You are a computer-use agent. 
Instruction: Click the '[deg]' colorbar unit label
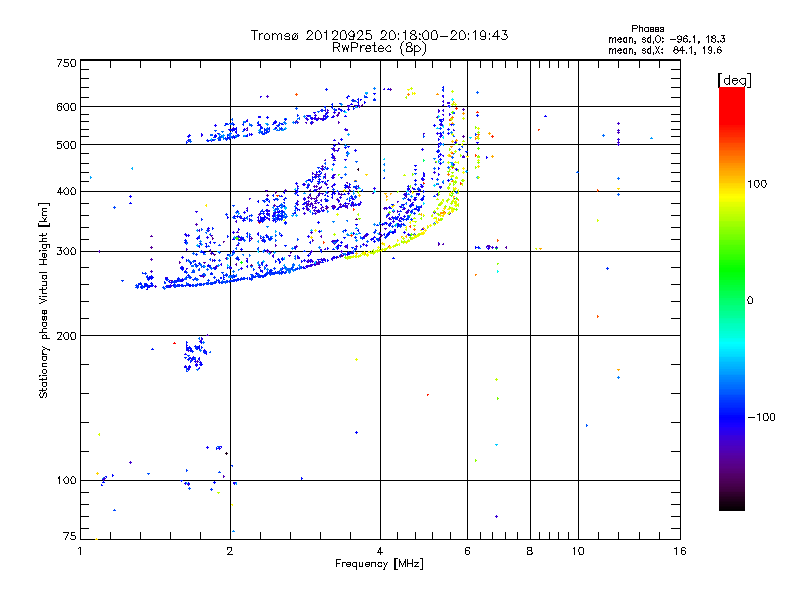coord(734,80)
